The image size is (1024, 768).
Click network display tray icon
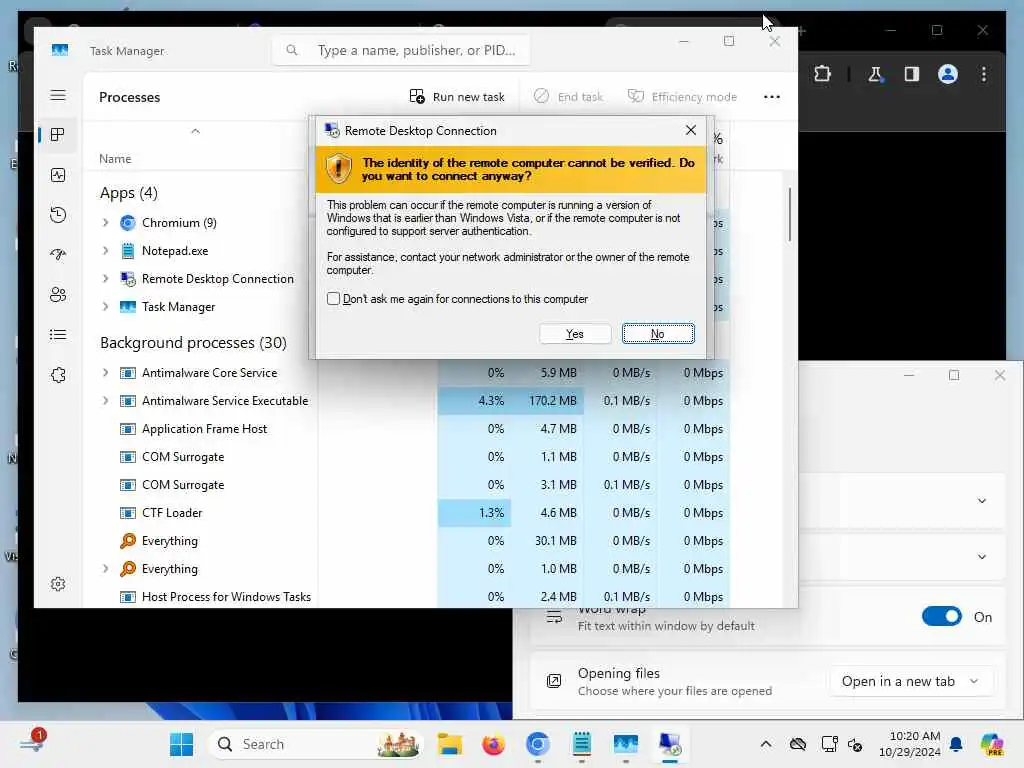pyautogui.click(x=829, y=744)
